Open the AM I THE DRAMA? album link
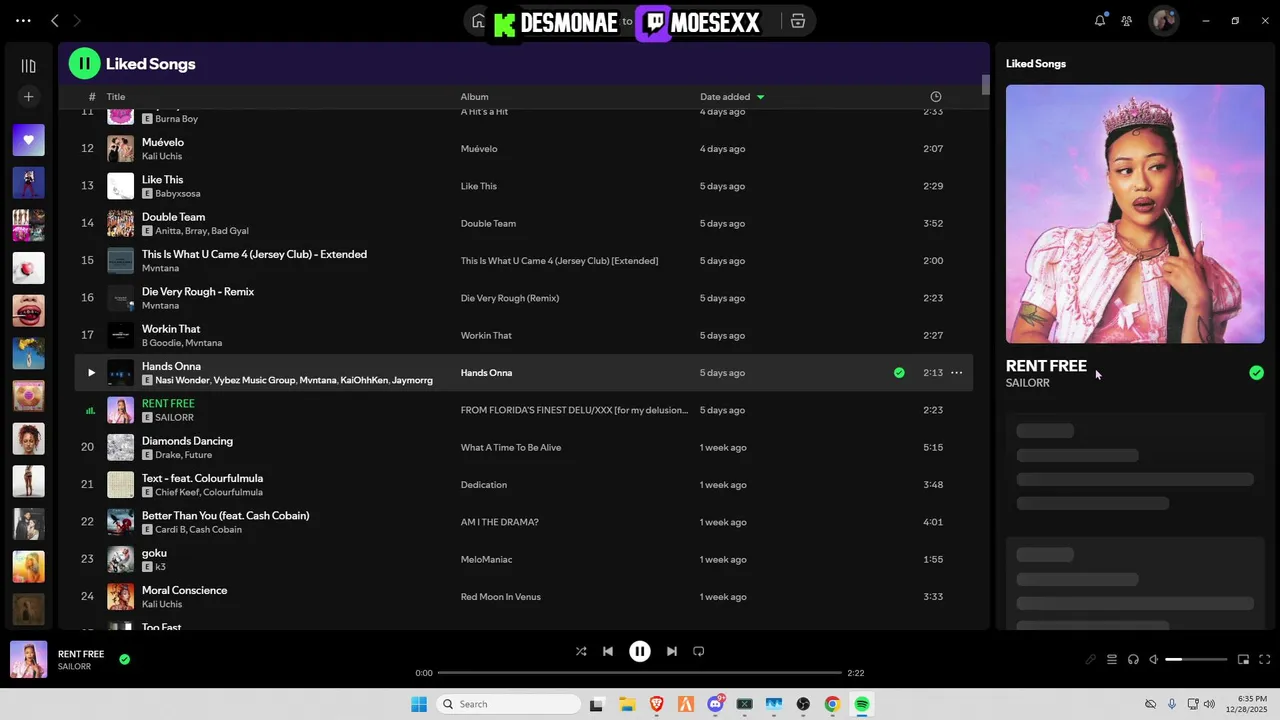Viewport: 1280px width, 720px height. [499, 522]
